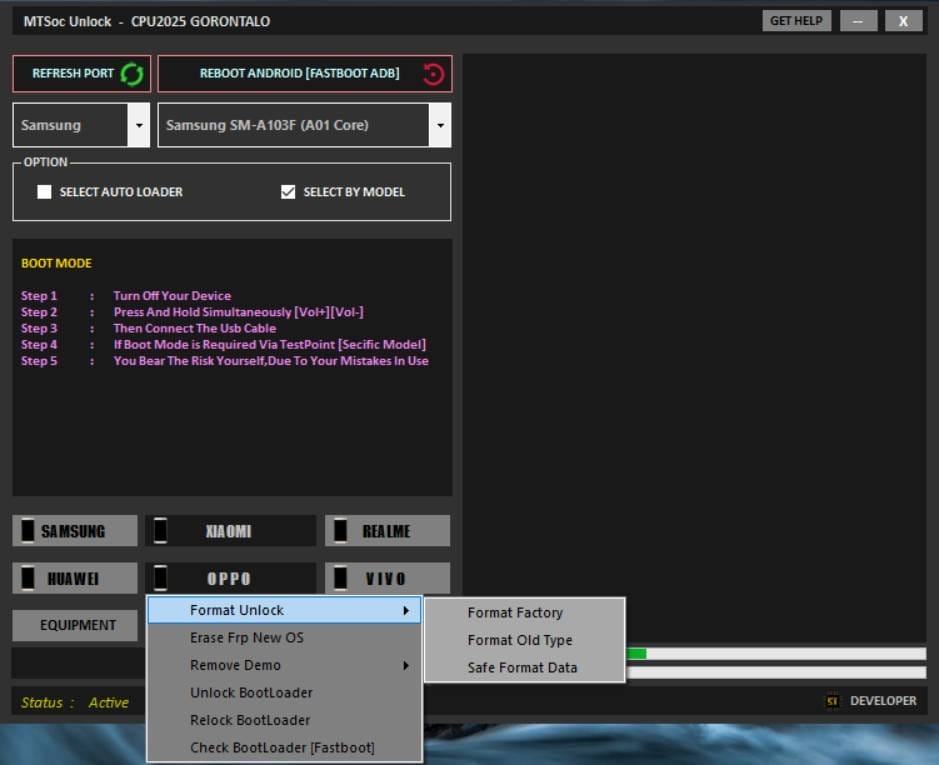Click the phone icon on Xiaomi button

point(160,531)
